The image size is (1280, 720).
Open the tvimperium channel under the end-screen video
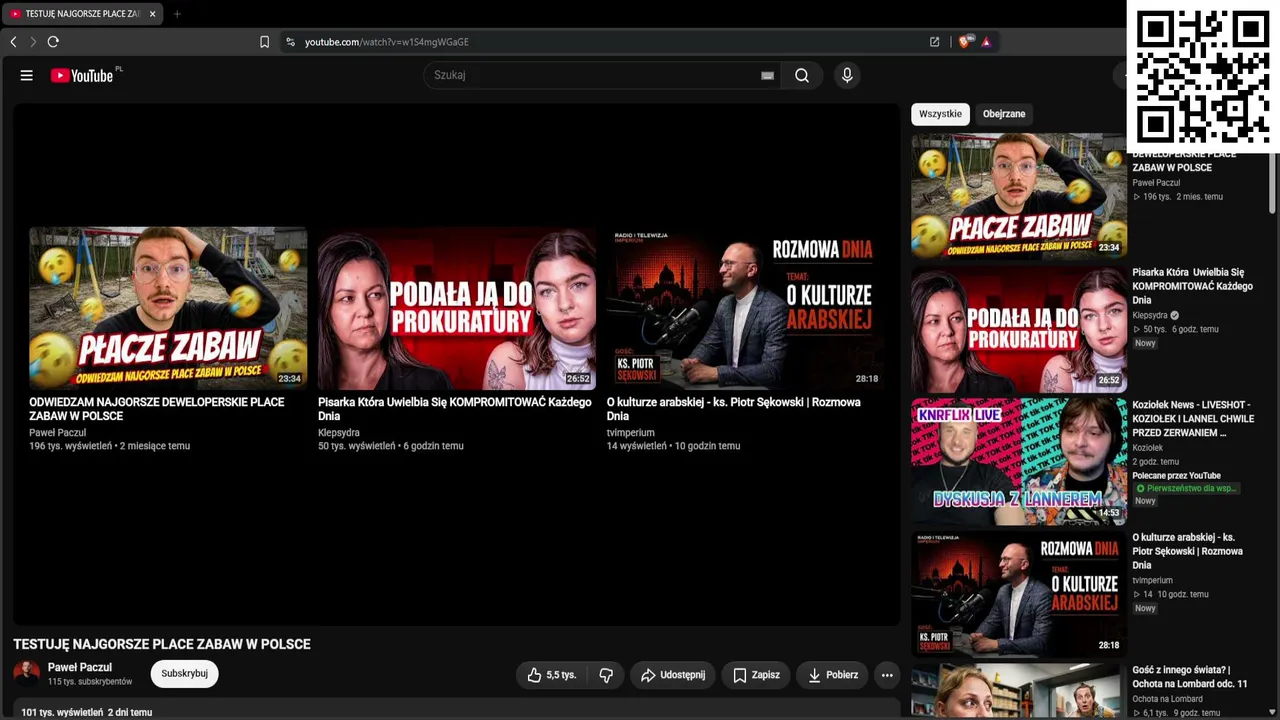point(630,433)
